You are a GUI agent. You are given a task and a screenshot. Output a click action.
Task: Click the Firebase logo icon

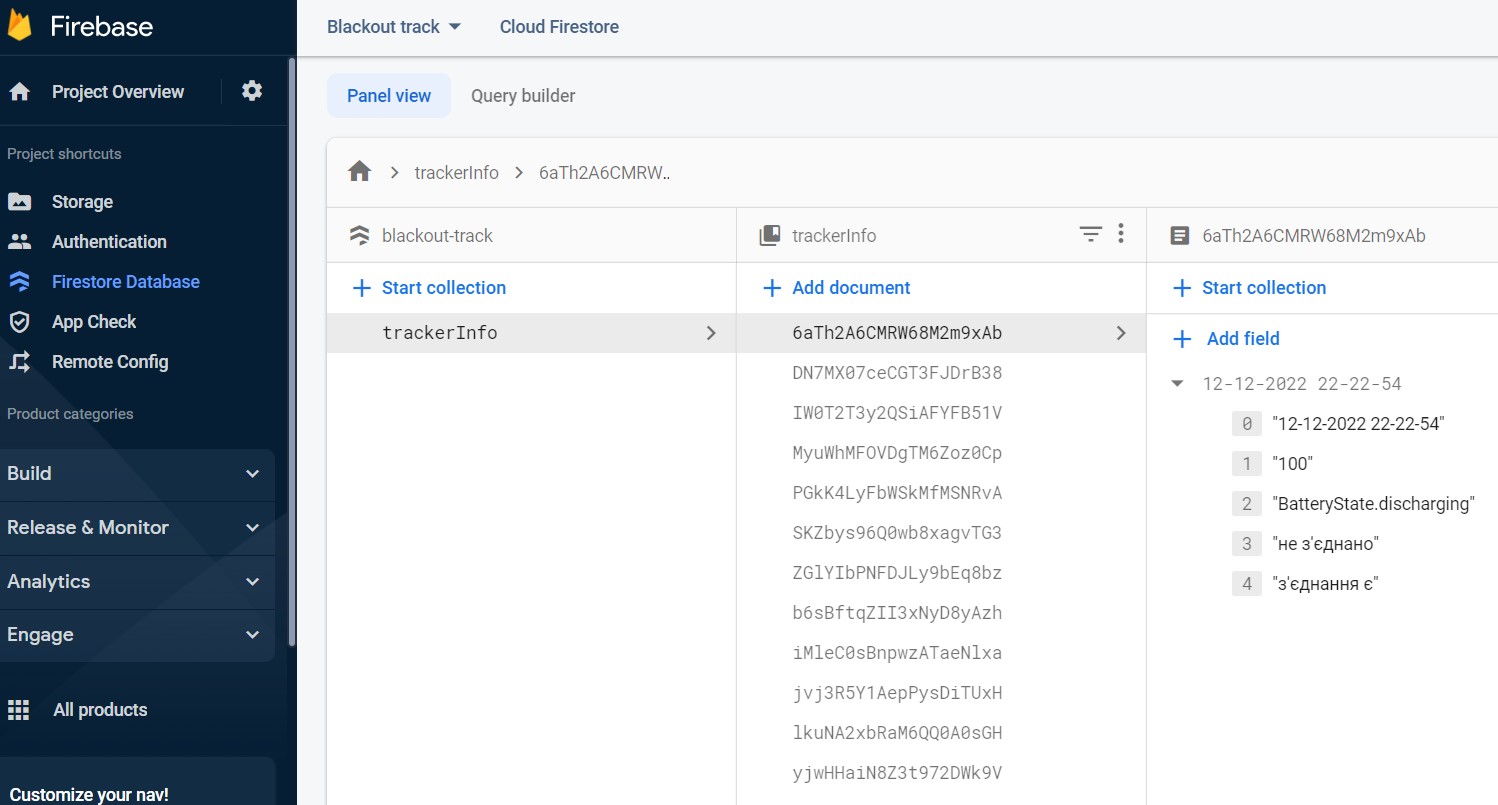tap(21, 26)
